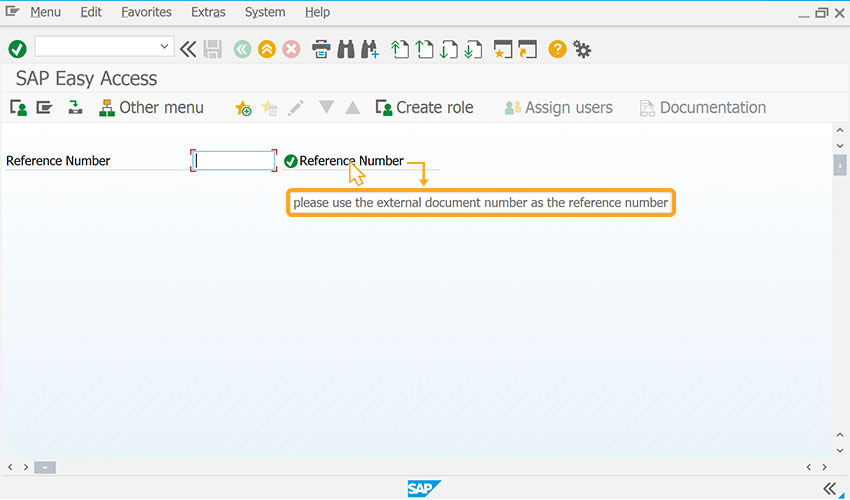This screenshot has width=850, height=500.
Task: Click horizontal scroll left arrow at bottom left
Action: point(10,467)
